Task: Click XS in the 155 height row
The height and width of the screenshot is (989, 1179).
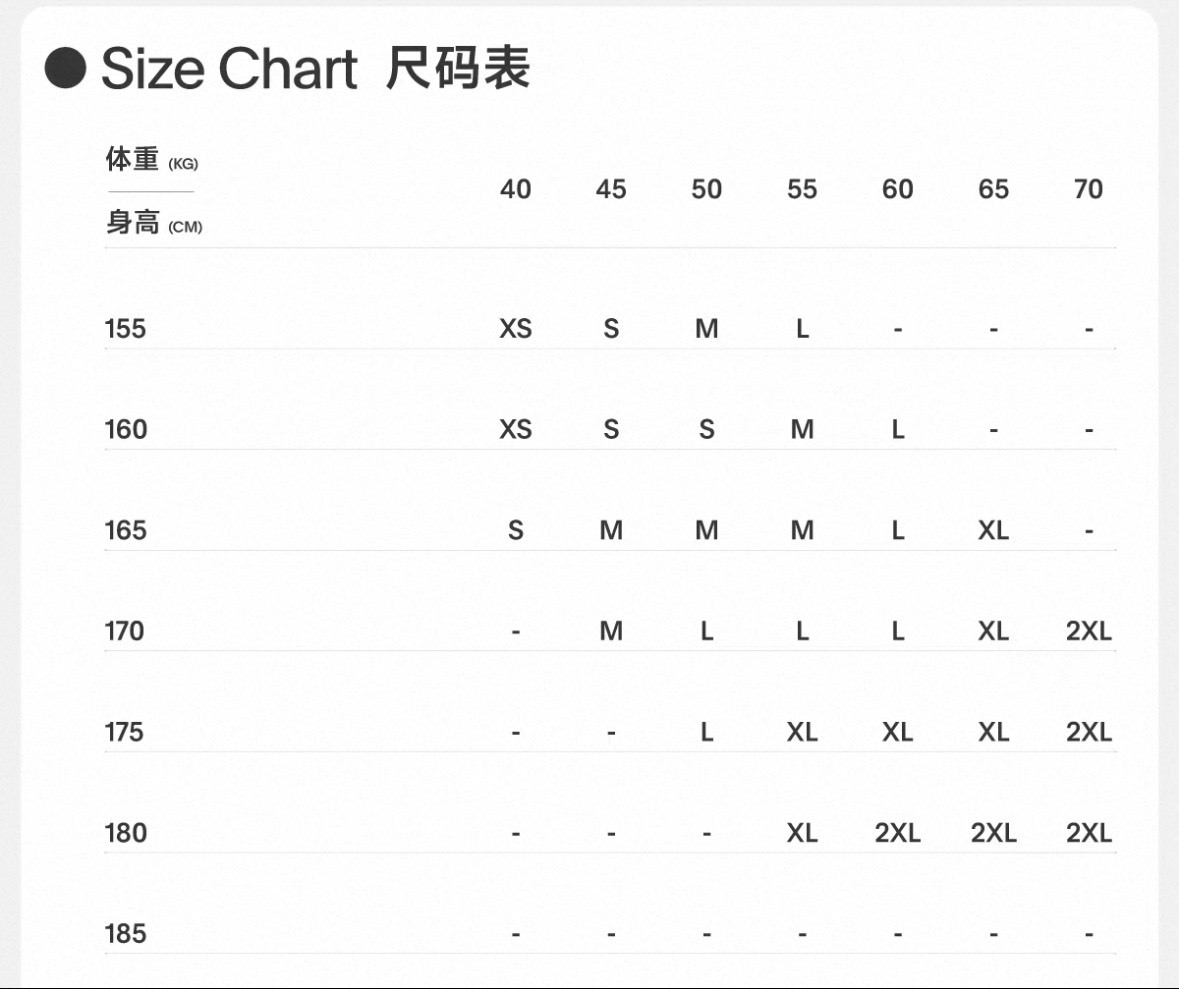Action: pos(515,328)
